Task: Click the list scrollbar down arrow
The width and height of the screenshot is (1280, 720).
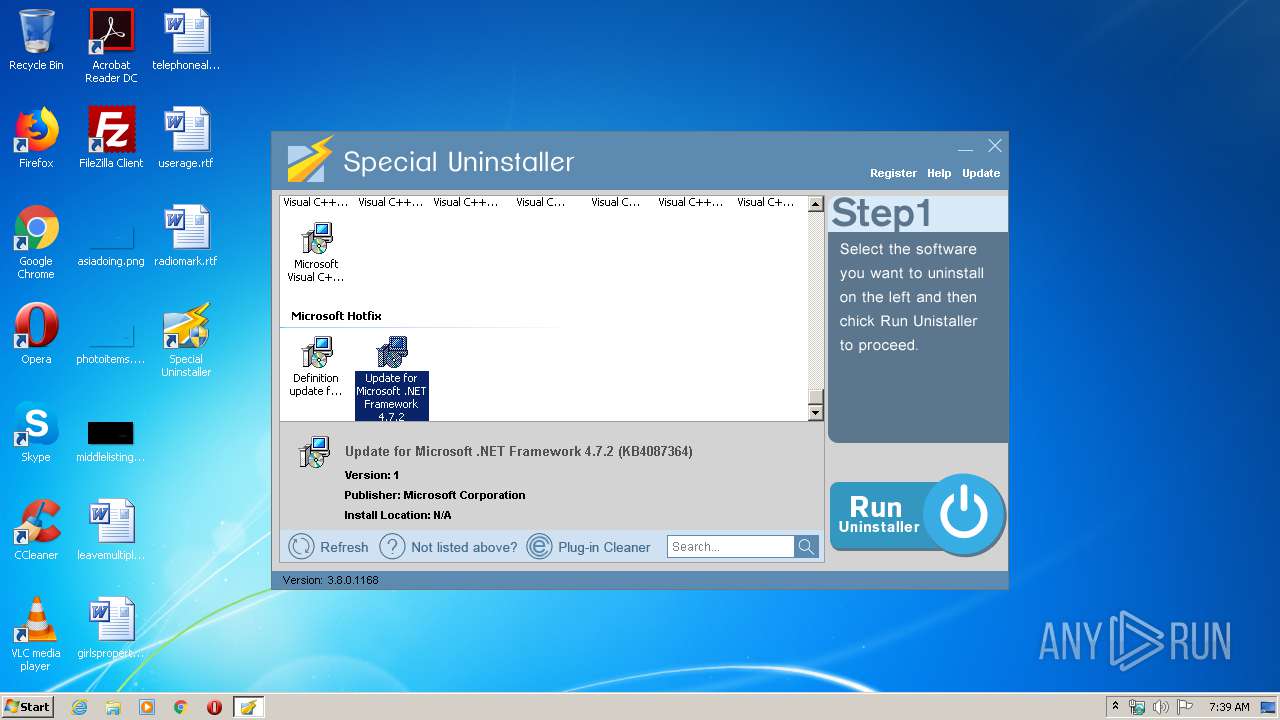Action: [x=815, y=413]
